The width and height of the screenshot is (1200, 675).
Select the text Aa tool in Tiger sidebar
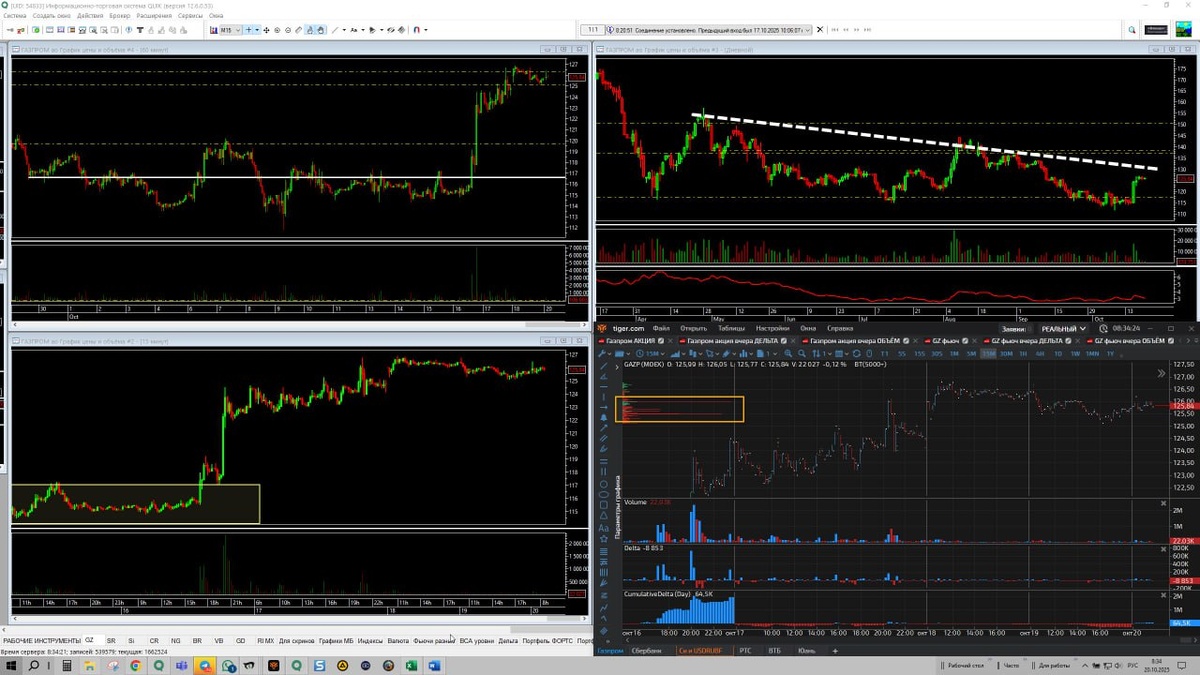(604, 528)
